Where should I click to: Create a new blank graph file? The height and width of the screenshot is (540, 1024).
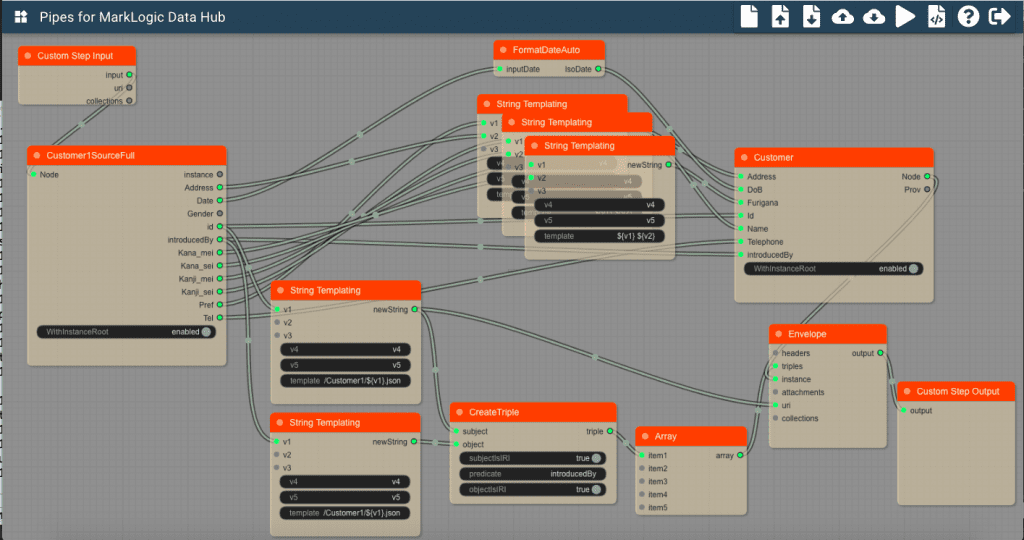[749, 16]
